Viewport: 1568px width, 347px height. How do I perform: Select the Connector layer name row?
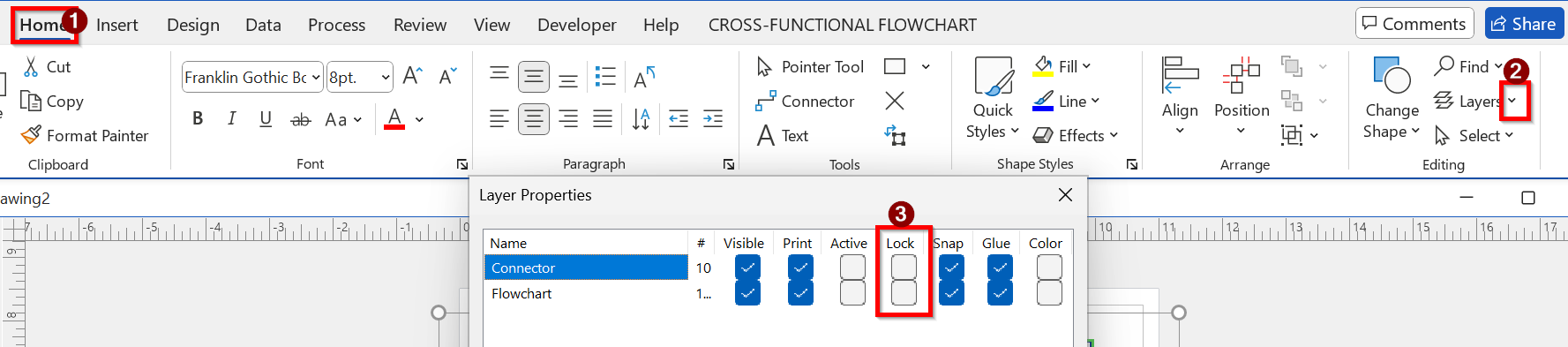(x=586, y=268)
